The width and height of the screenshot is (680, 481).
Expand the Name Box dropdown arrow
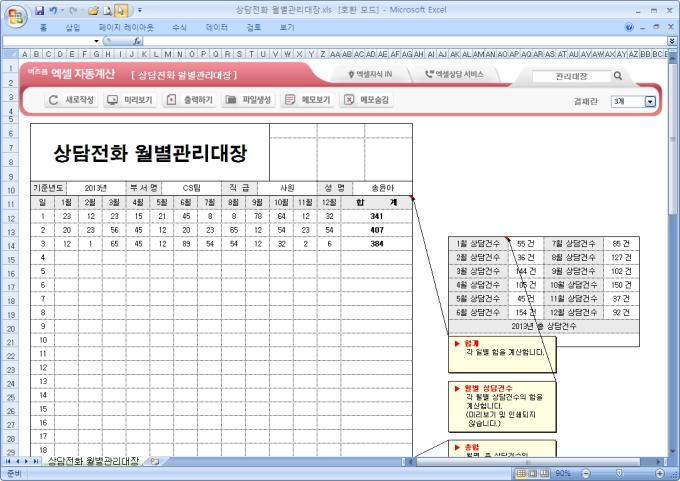[x=96, y=41]
